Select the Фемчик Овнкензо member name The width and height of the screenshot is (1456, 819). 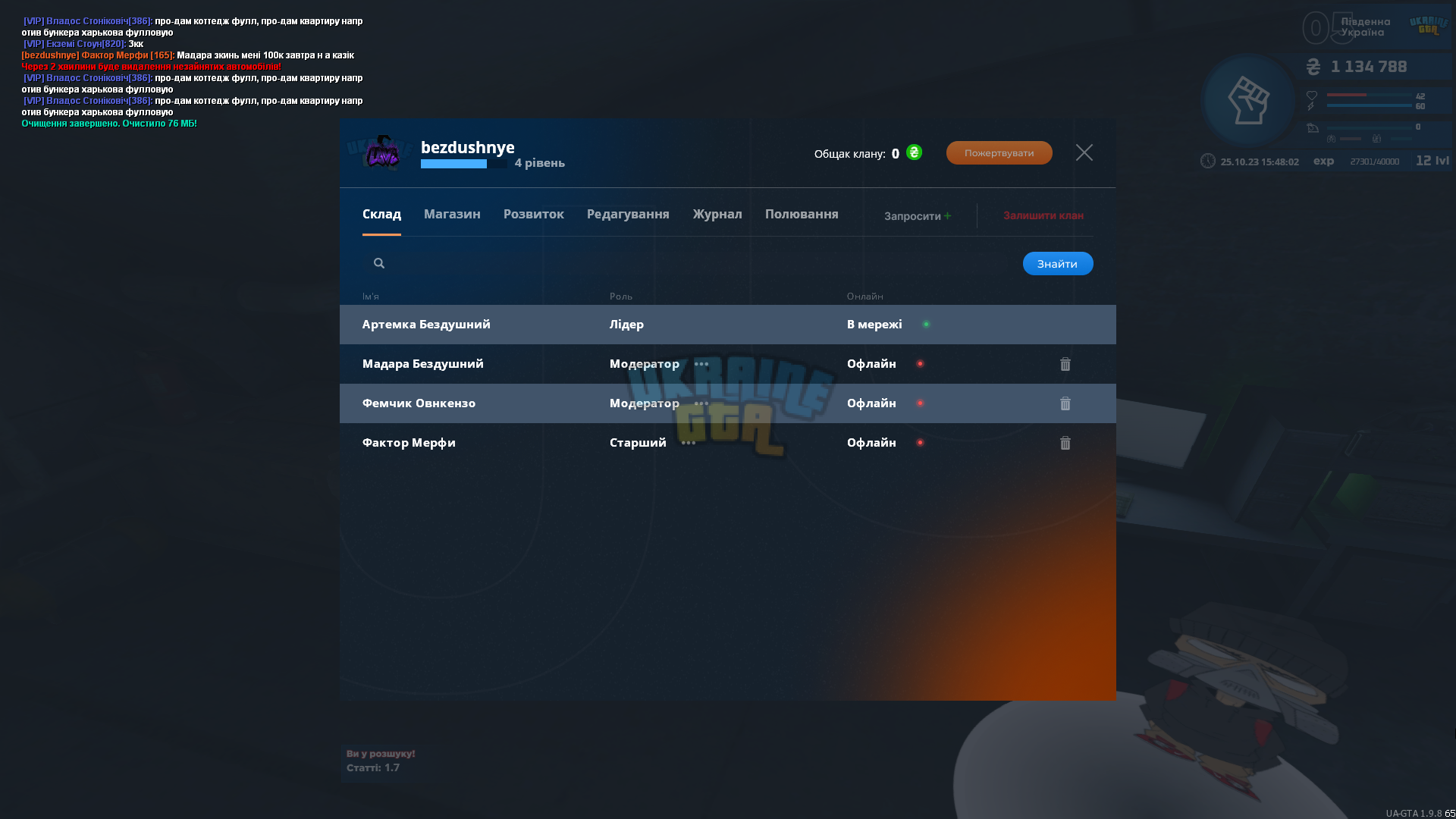[x=419, y=403]
